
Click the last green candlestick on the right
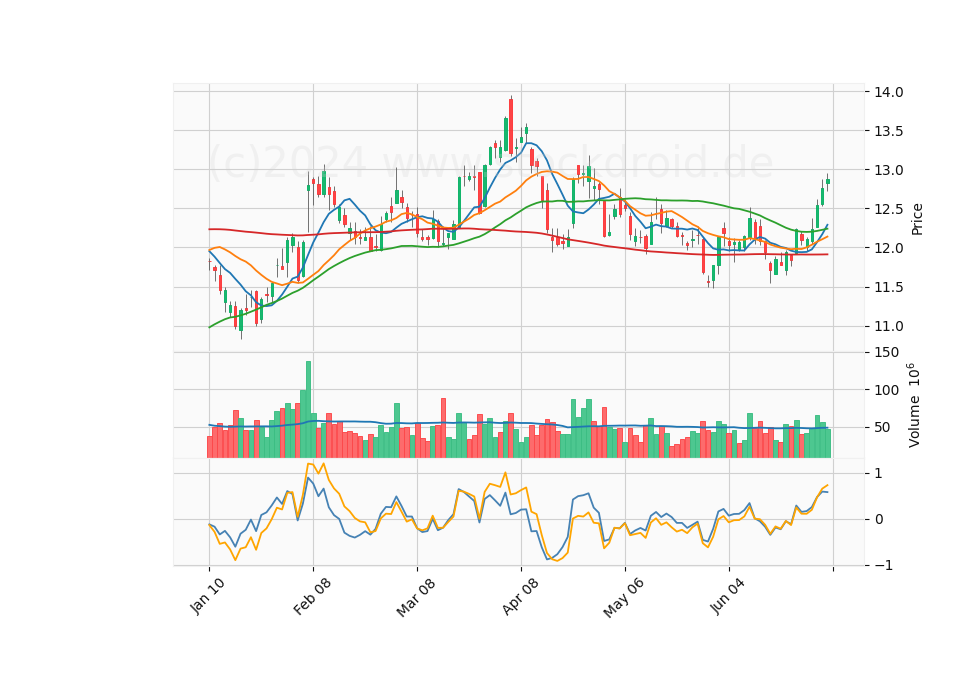pyautogui.click(x=828, y=181)
